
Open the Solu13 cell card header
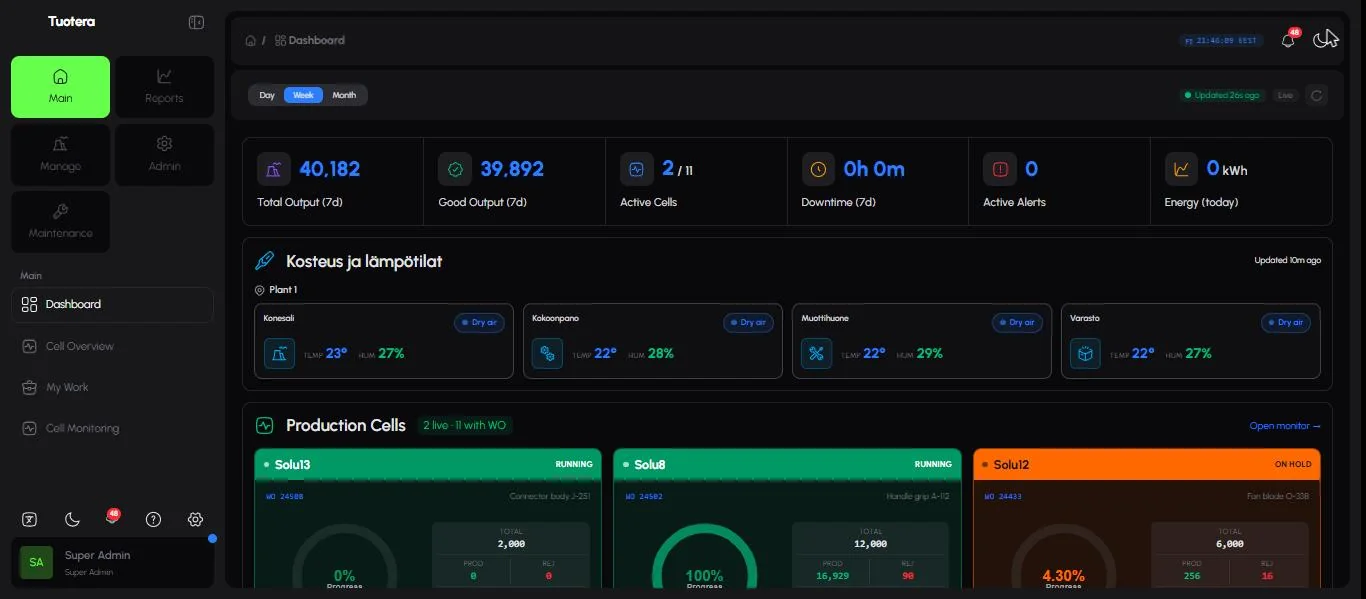point(428,464)
